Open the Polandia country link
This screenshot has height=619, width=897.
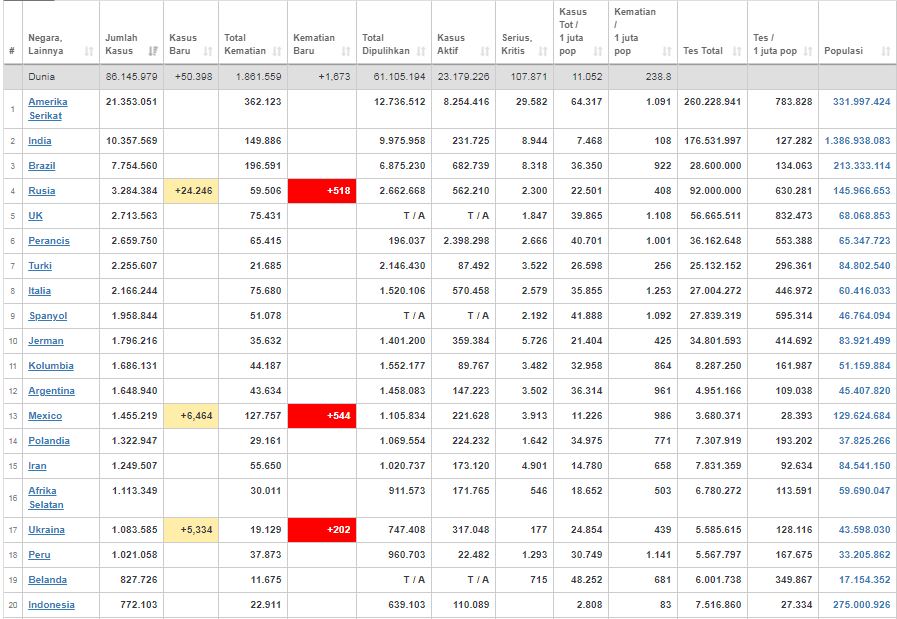(x=49, y=441)
